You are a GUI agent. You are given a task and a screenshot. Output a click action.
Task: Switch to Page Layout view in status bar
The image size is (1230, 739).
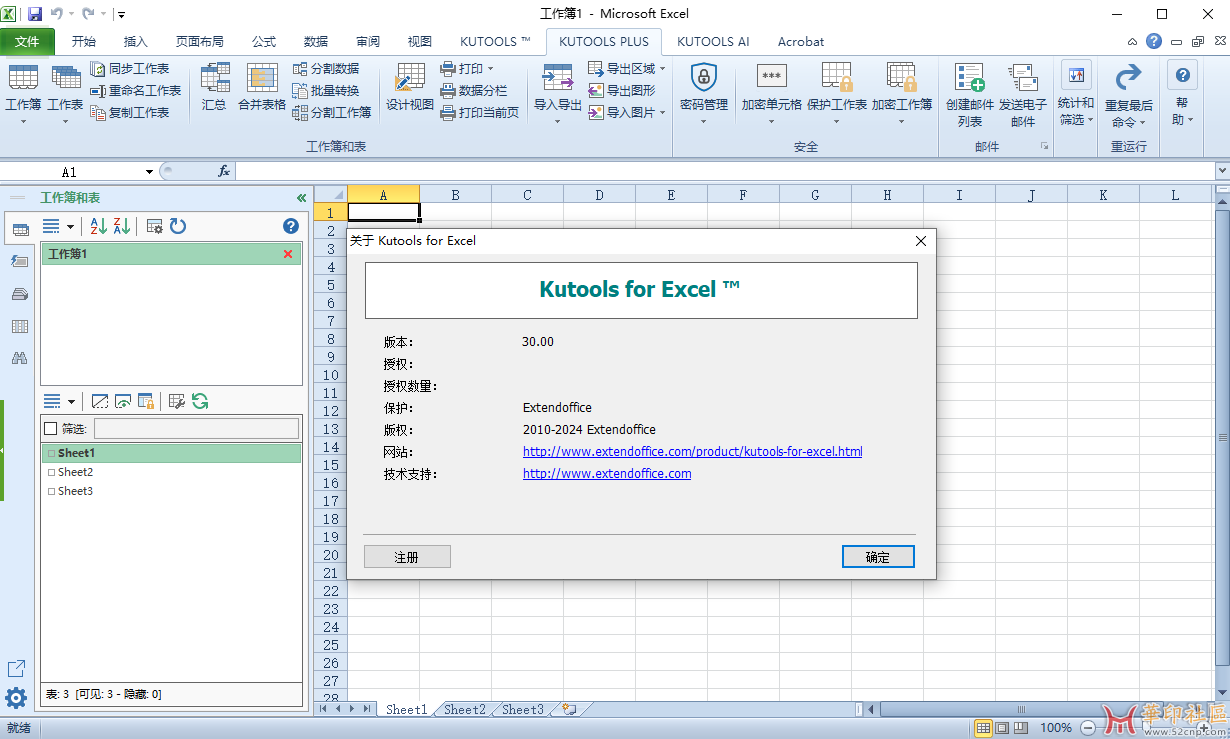point(1003,728)
